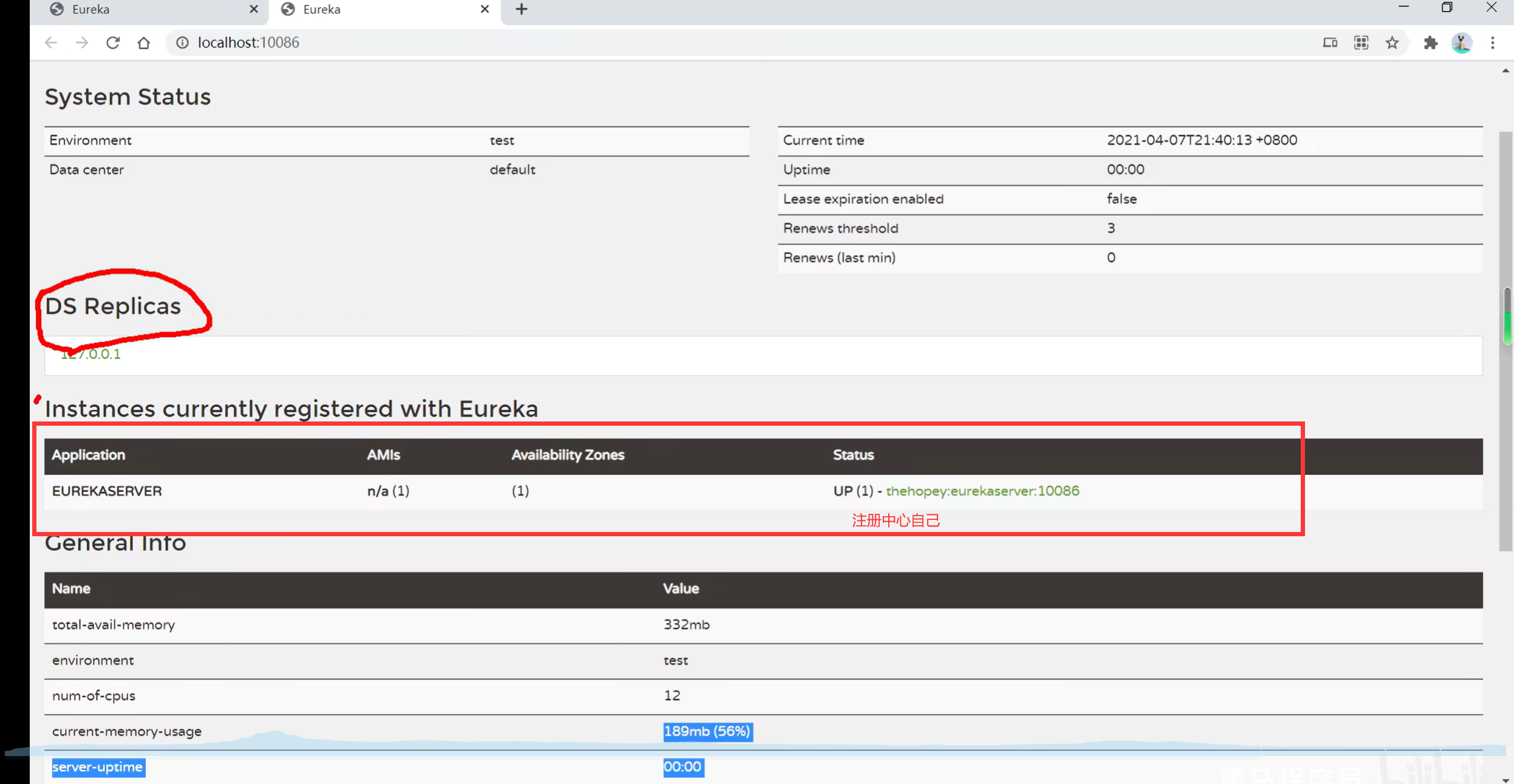Close the active Eureka tab

point(484,9)
